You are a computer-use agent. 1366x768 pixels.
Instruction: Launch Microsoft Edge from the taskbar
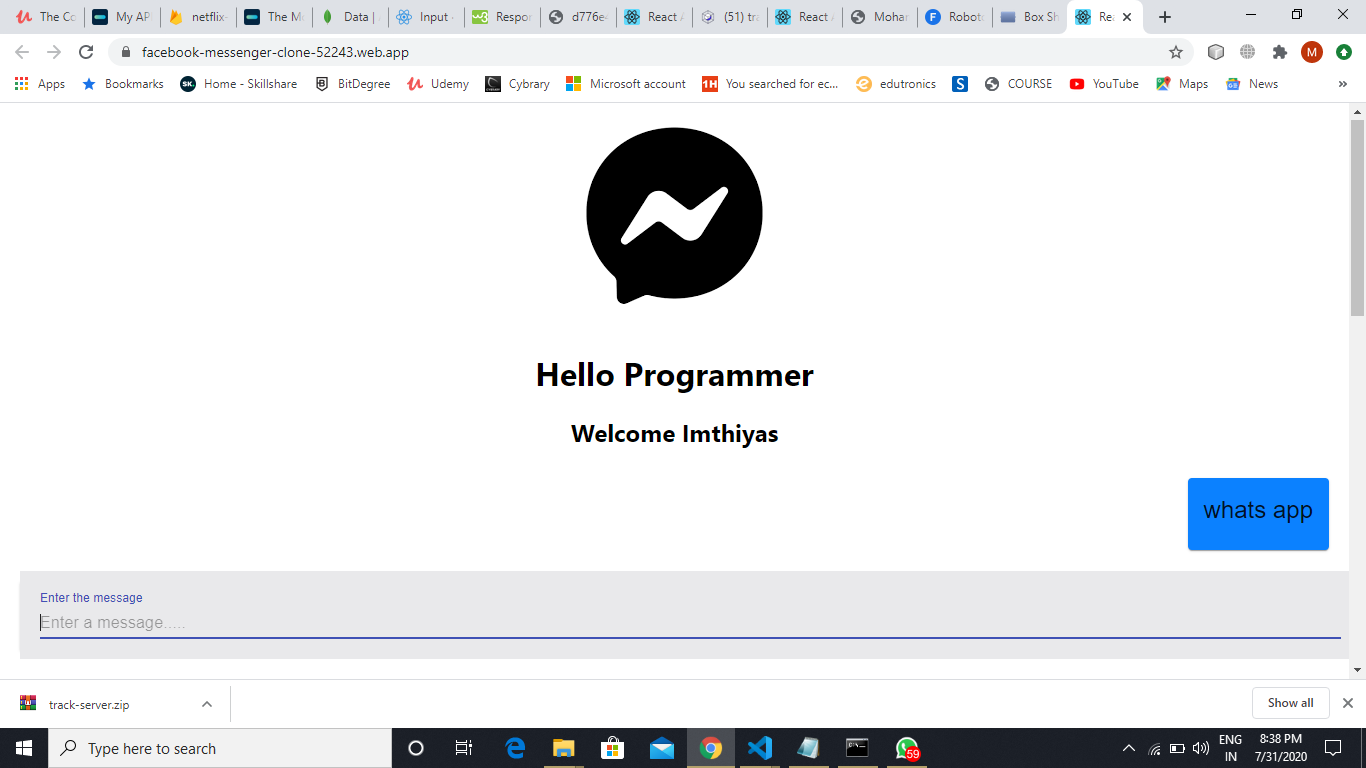(x=516, y=748)
